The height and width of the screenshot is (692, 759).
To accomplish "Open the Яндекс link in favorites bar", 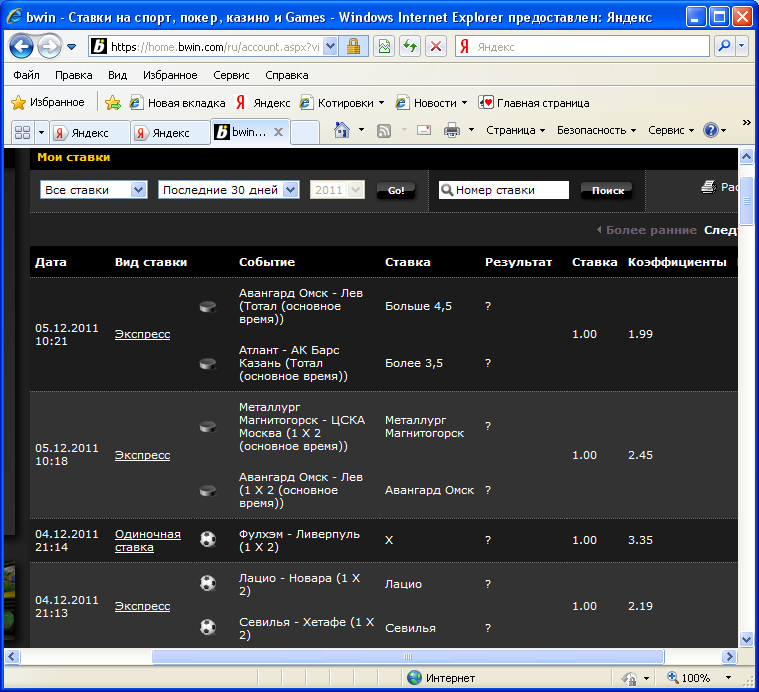I will pos(263,103).
